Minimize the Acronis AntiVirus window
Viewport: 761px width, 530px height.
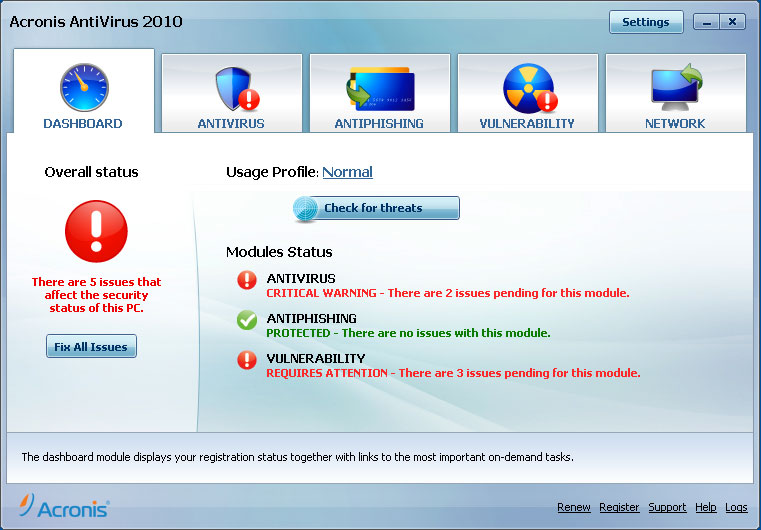707,22
